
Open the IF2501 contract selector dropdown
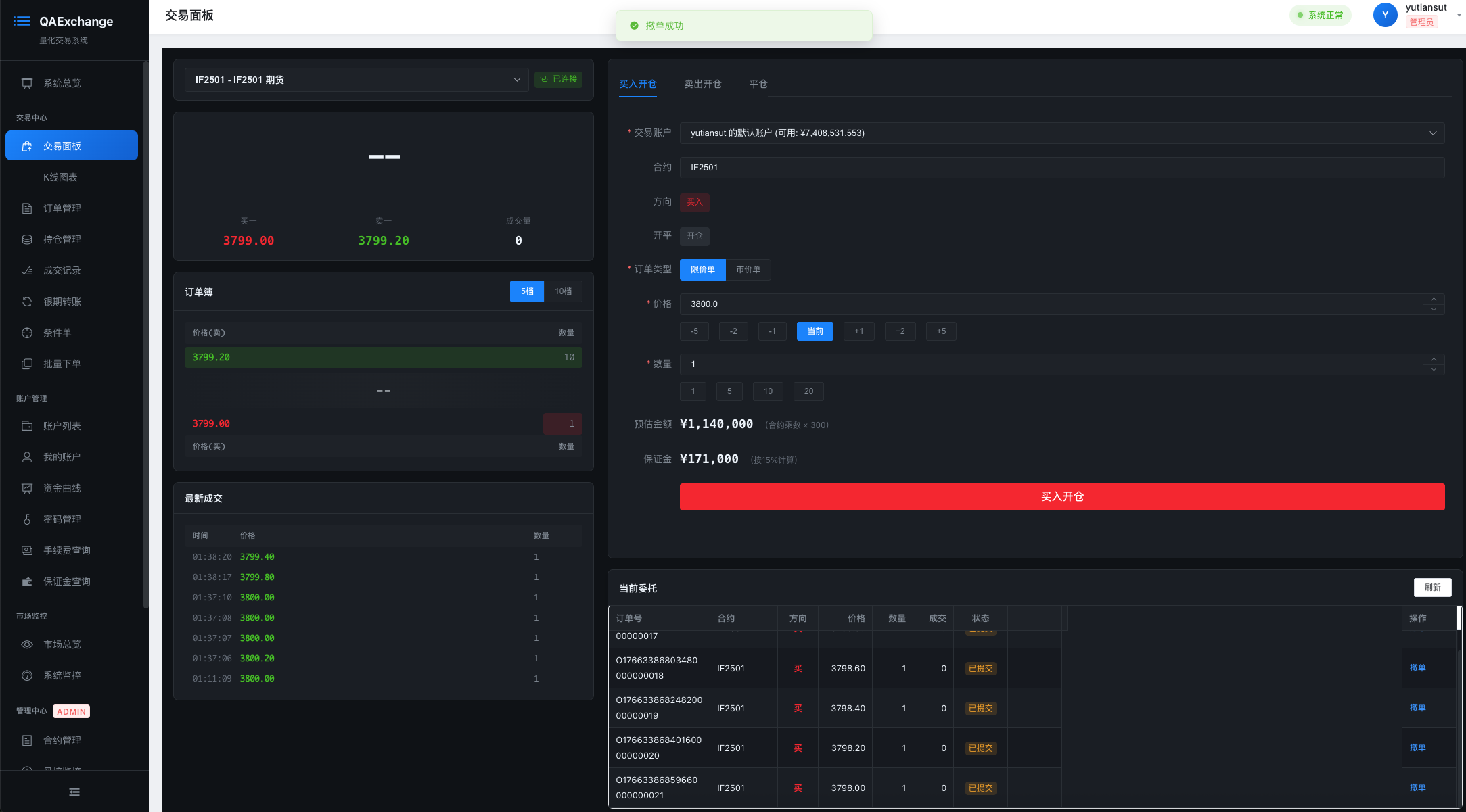357,79
